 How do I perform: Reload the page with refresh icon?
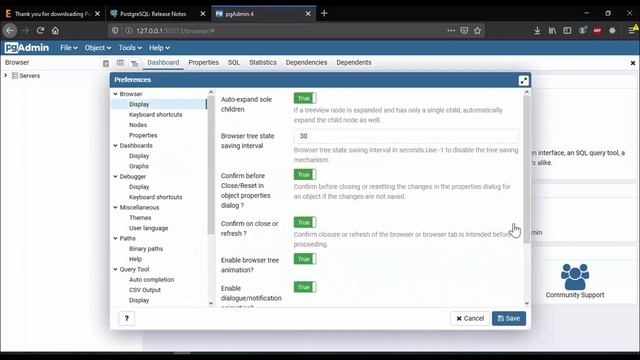(40, 31)
